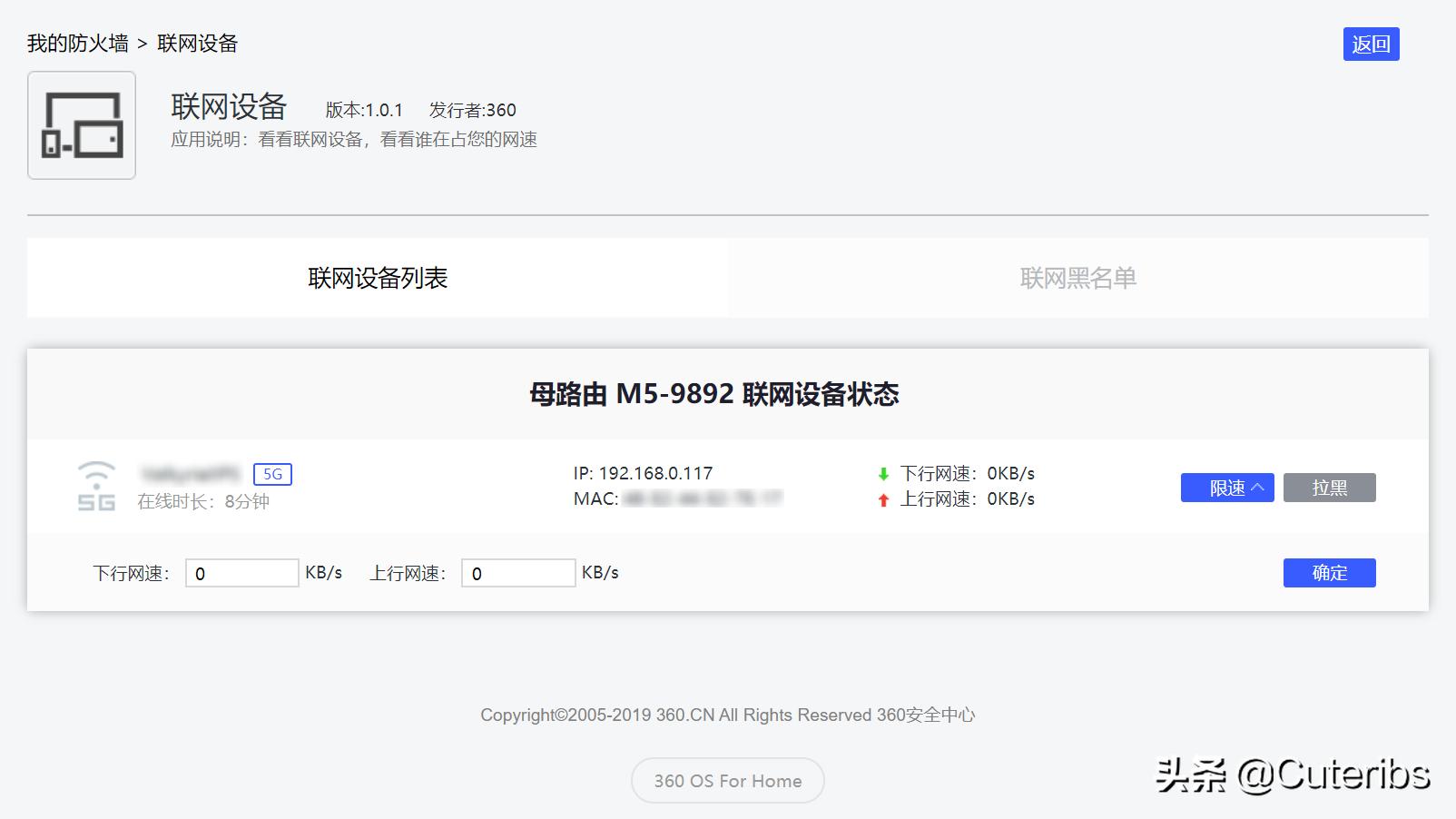Click the 360 OS For Home button

(727, 780)
